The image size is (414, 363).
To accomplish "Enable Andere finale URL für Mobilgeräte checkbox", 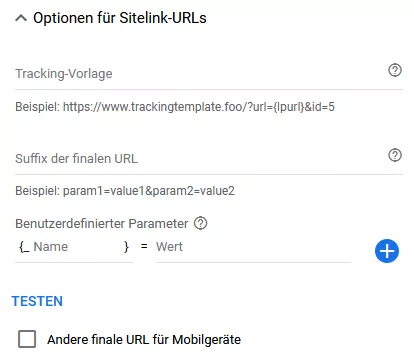I will click(27, 339).
